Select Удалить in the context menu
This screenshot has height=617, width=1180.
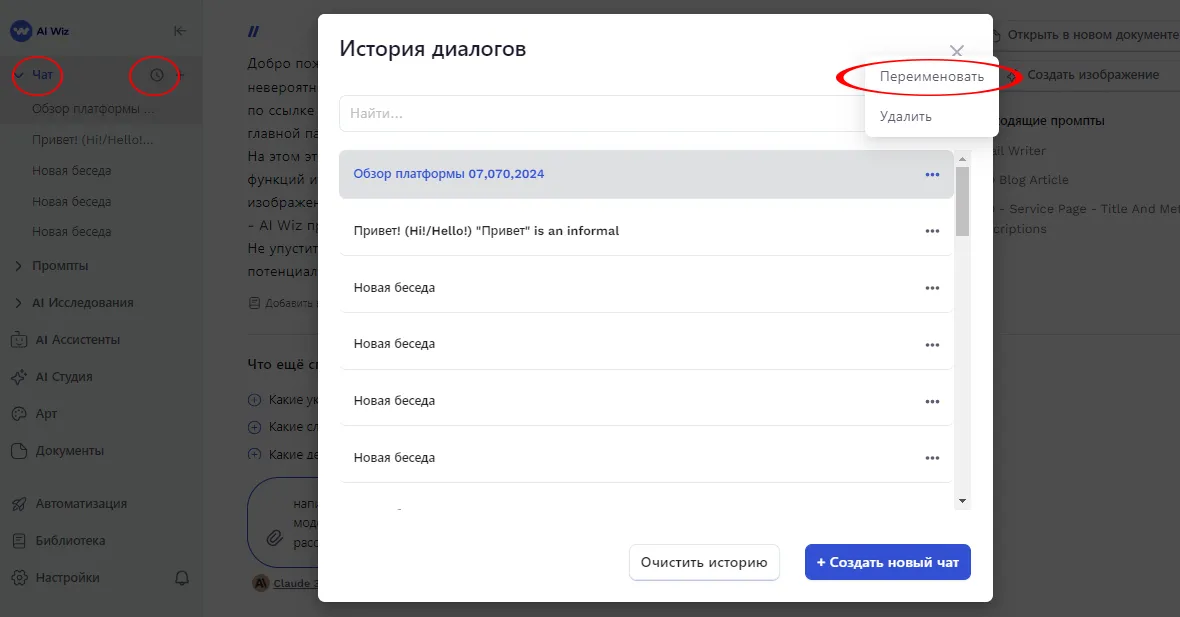[904, 116]
